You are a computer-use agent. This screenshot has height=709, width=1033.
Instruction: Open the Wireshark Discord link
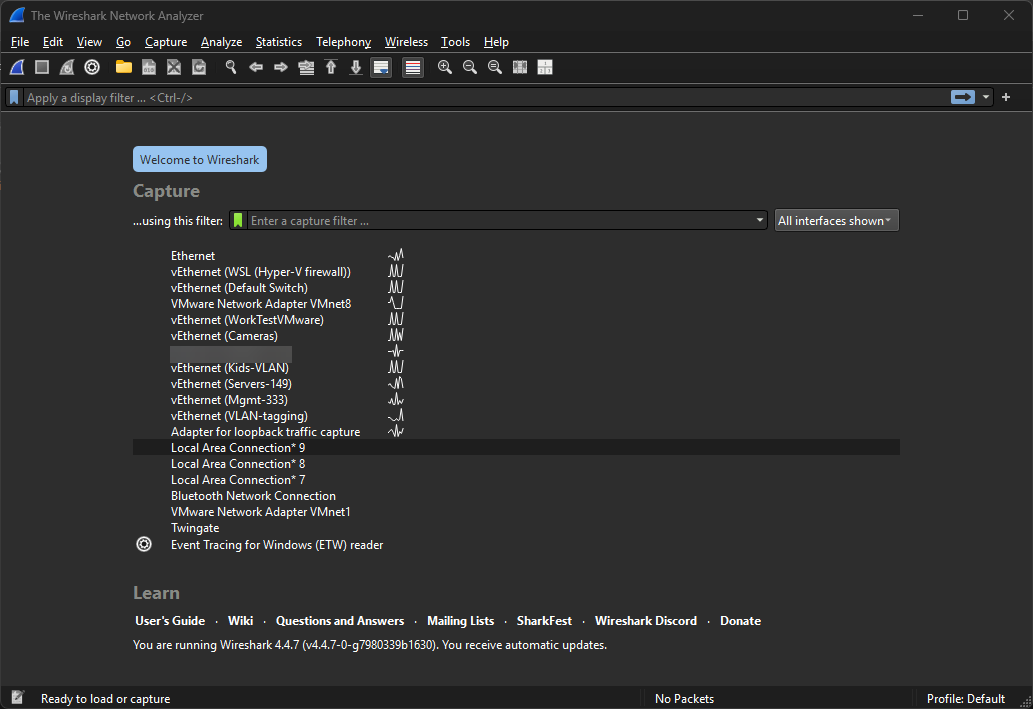(x=645, y=621)
